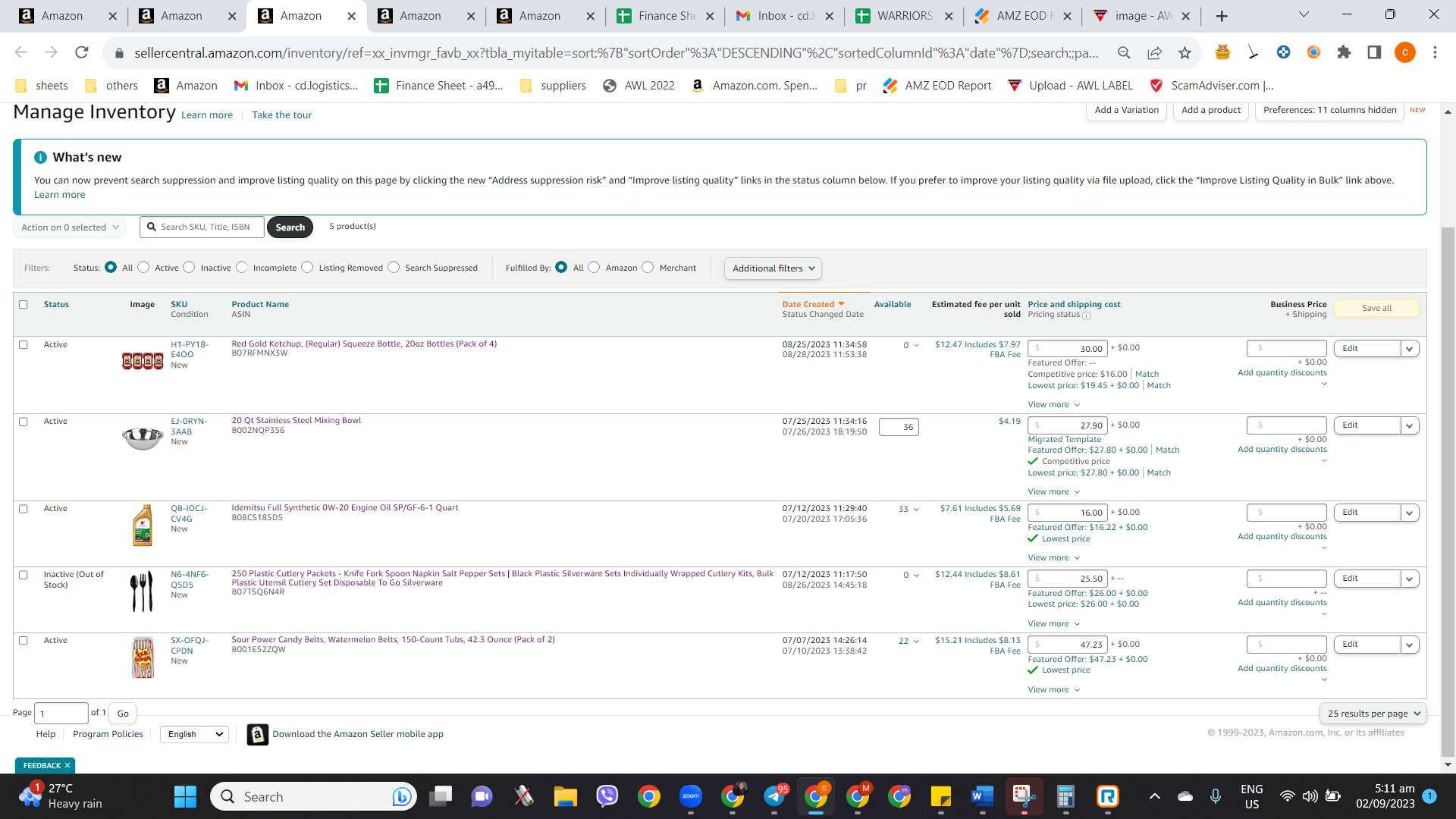Expand View more for Plastic Cutlery
This screenshot has height=819, width=1456.
coord(1053,624)
